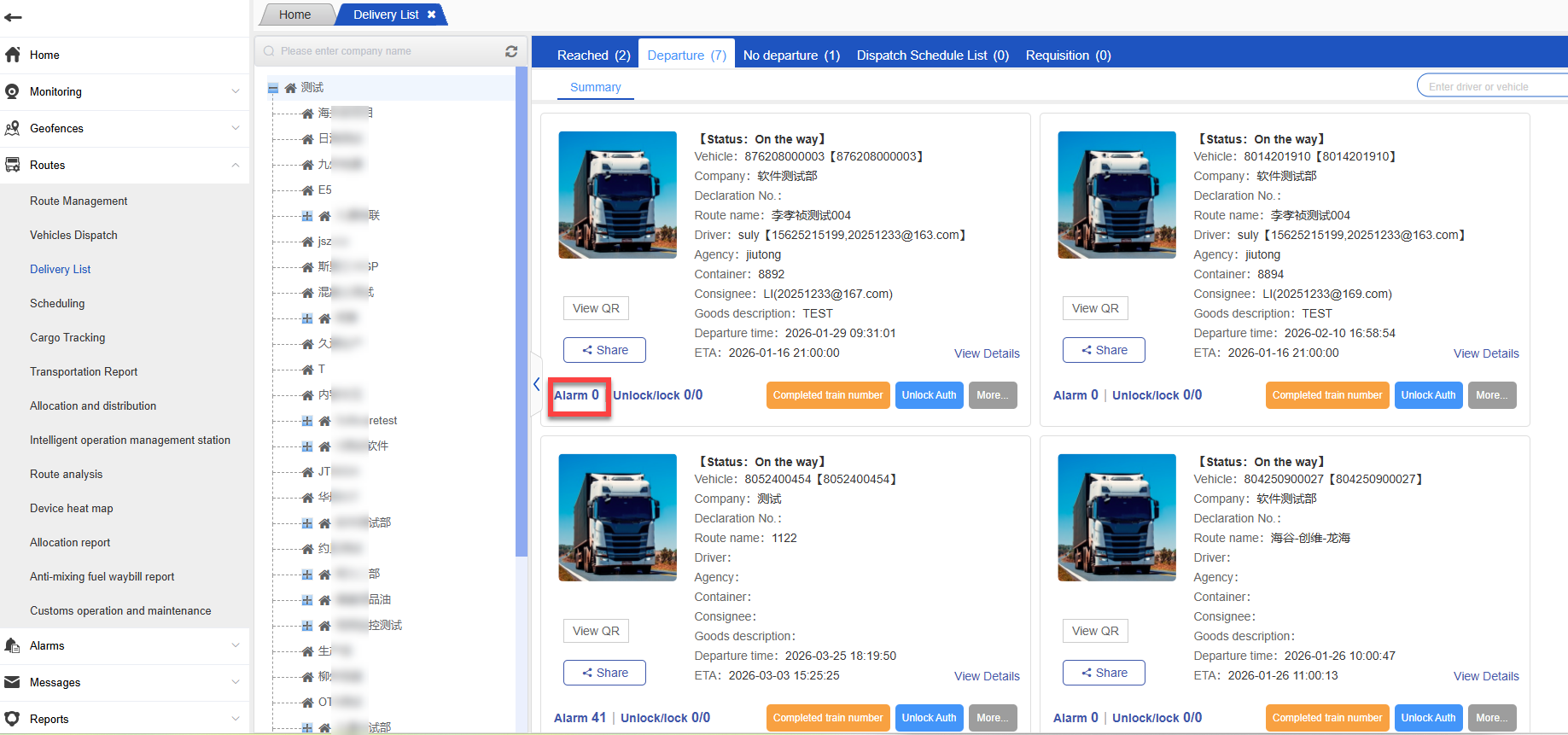Expand the tree node ending in retest
This screenshot has width=1568, height=735.
pyautogui.click(x=307, y=421)
